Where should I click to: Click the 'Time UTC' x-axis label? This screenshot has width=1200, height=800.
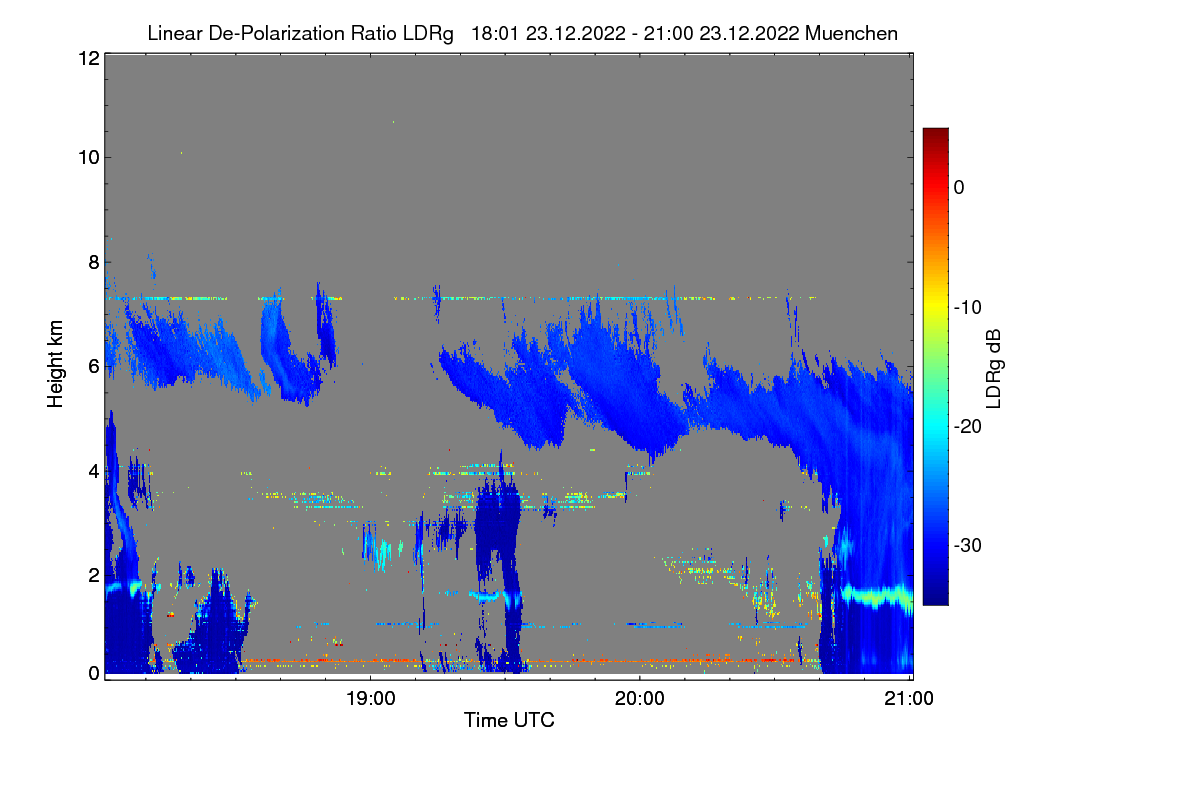click(509, 720)
